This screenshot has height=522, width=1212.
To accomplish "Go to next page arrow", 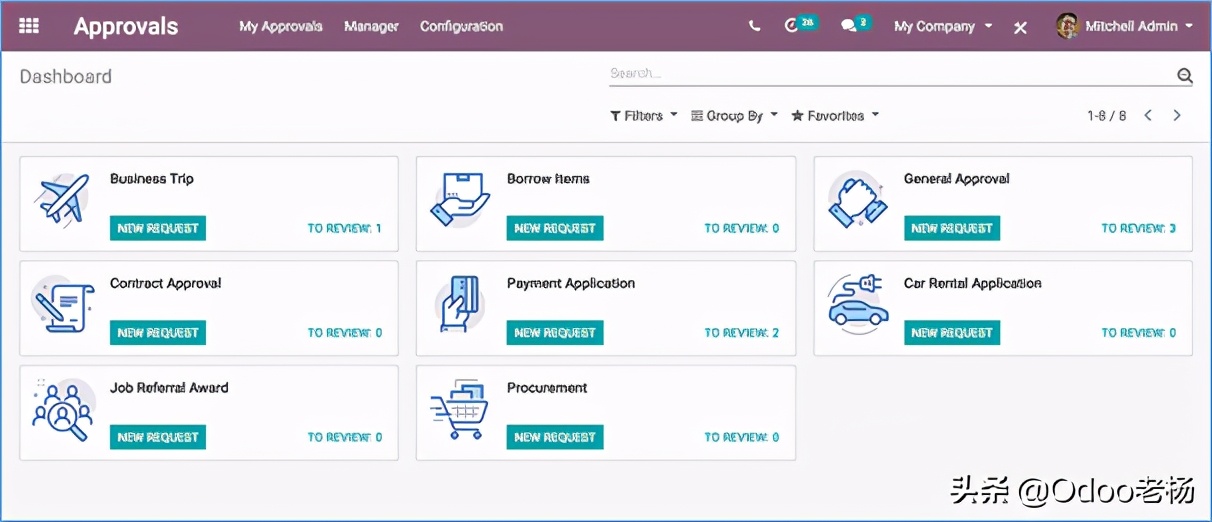I will coord(1177,116).
